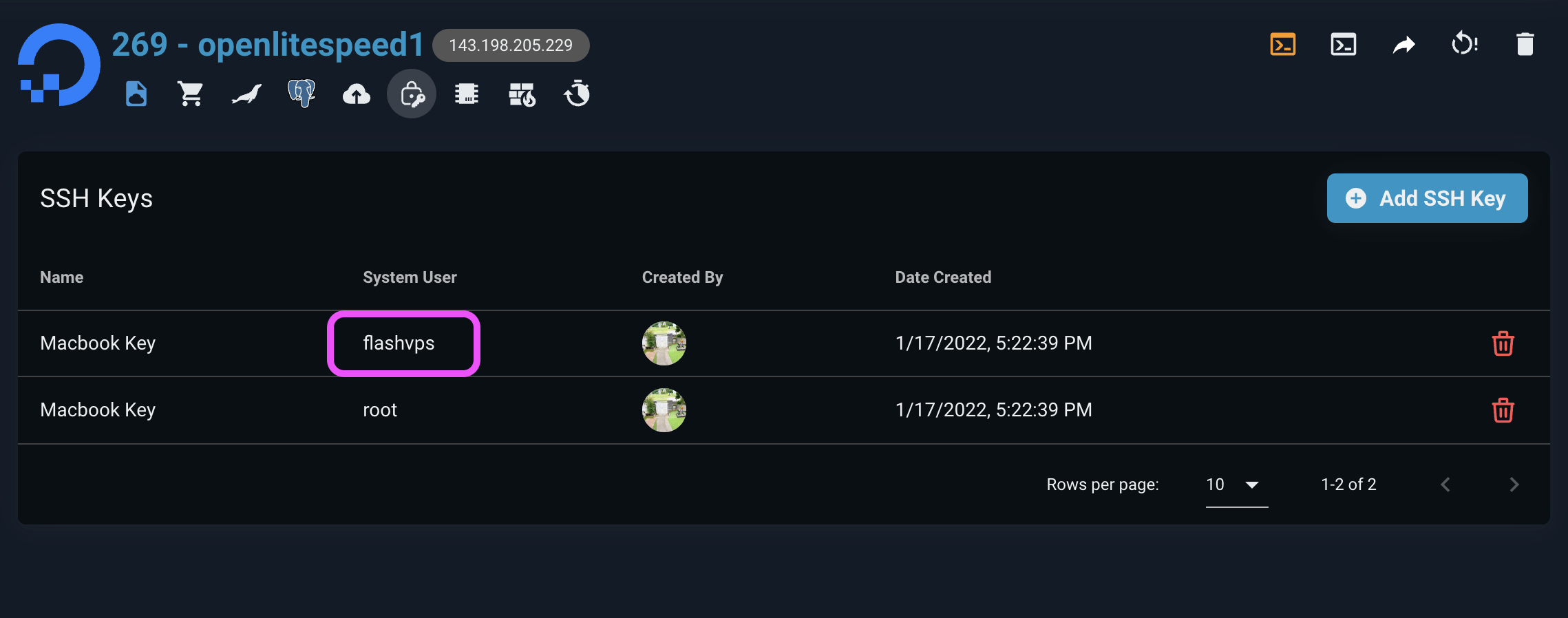Open the firewall brick-wall icon tab

tap(522, 94)
